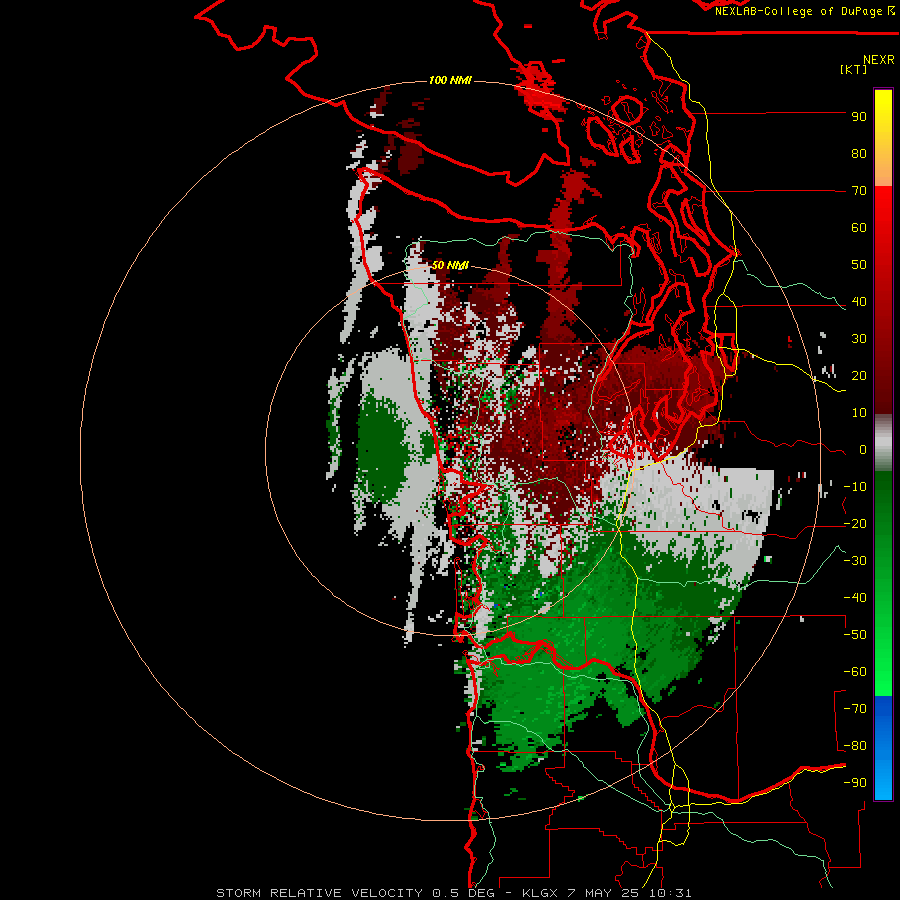Click the blue band of the color bar
The width and height of the screenshot is (900, 900).
click(x=883, y=748)
